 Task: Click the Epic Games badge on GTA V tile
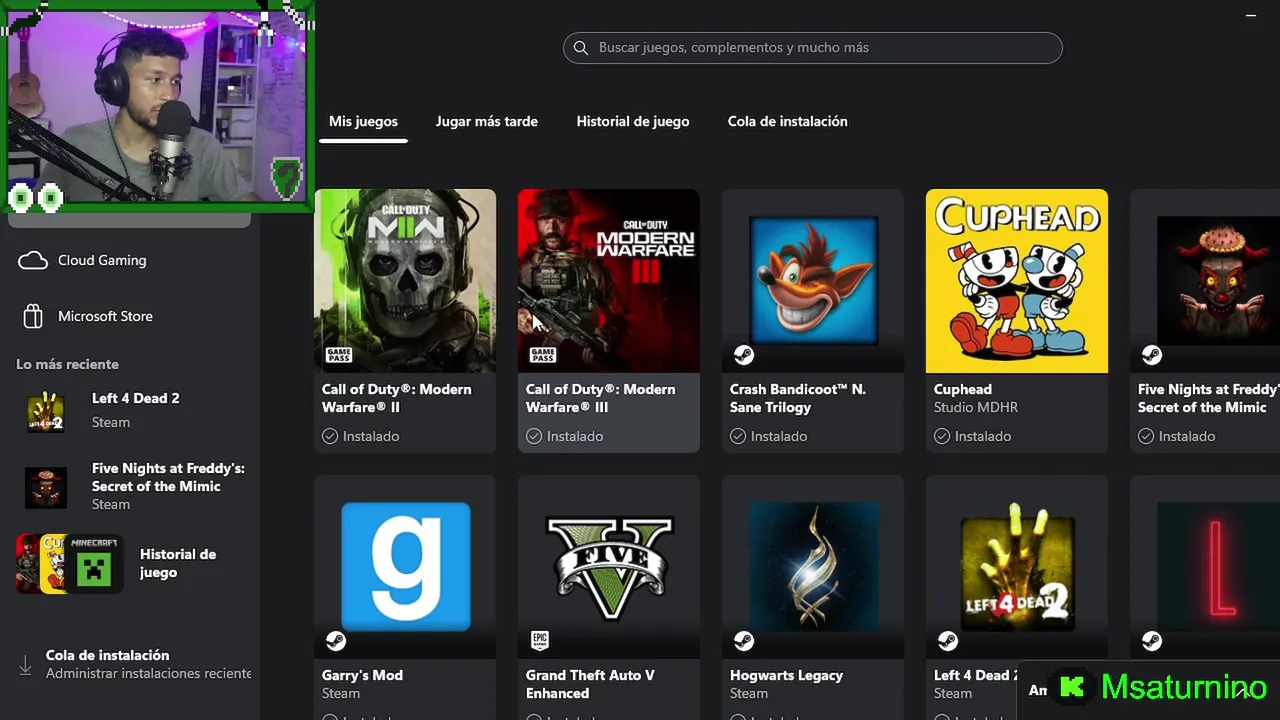point(540,641)
